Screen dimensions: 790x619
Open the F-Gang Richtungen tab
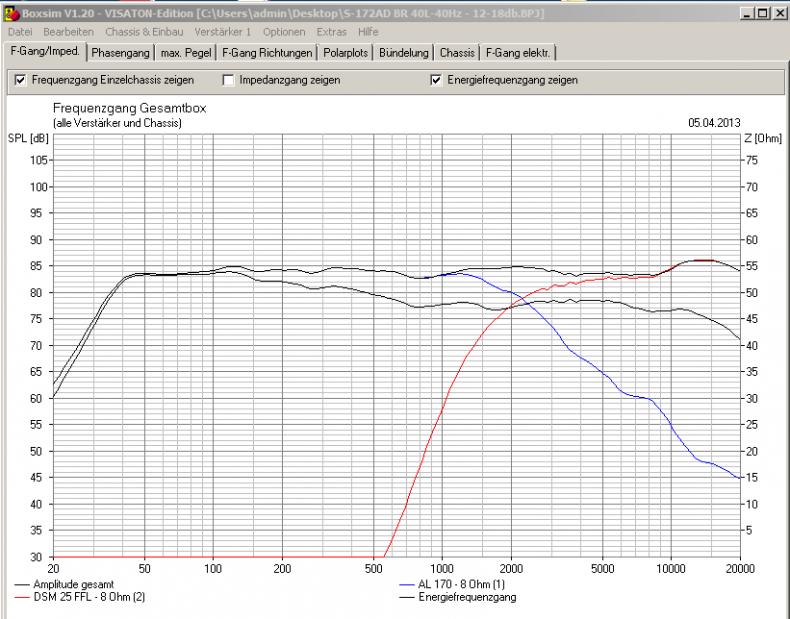pyautogui.click(x=267, y=53)
